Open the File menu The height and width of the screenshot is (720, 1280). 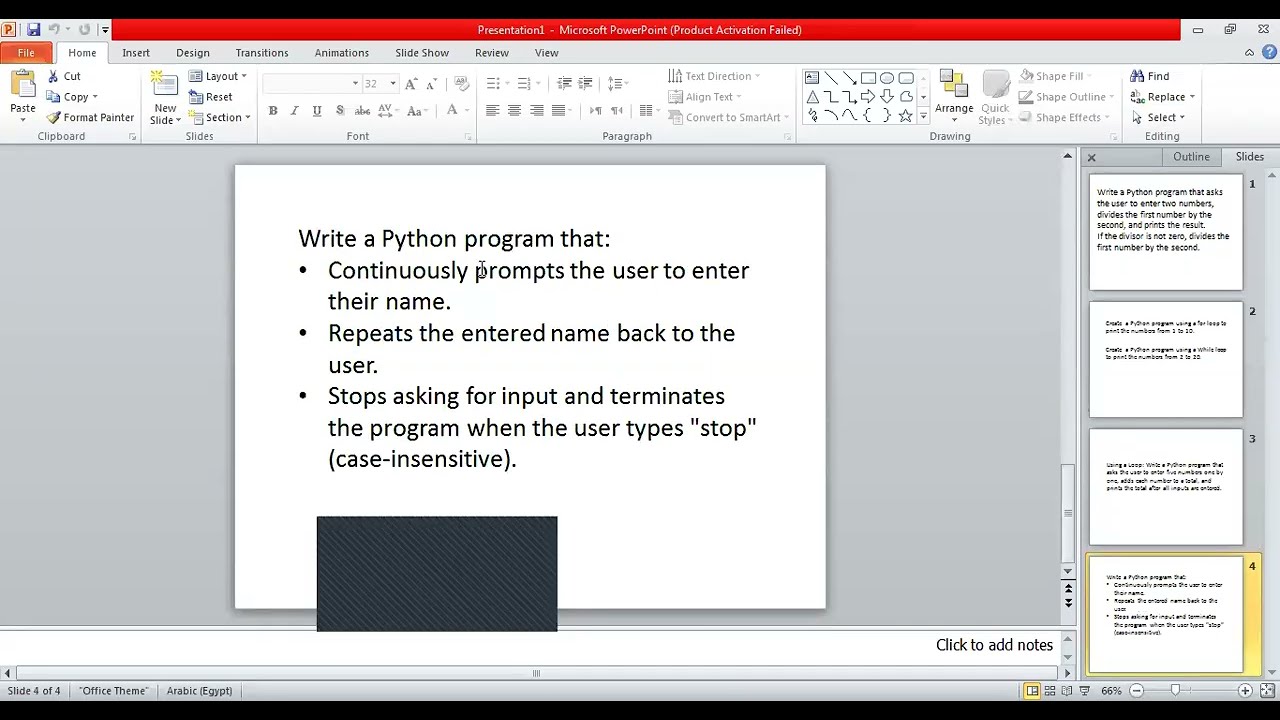pyautogui.click(x=26, y=53)
